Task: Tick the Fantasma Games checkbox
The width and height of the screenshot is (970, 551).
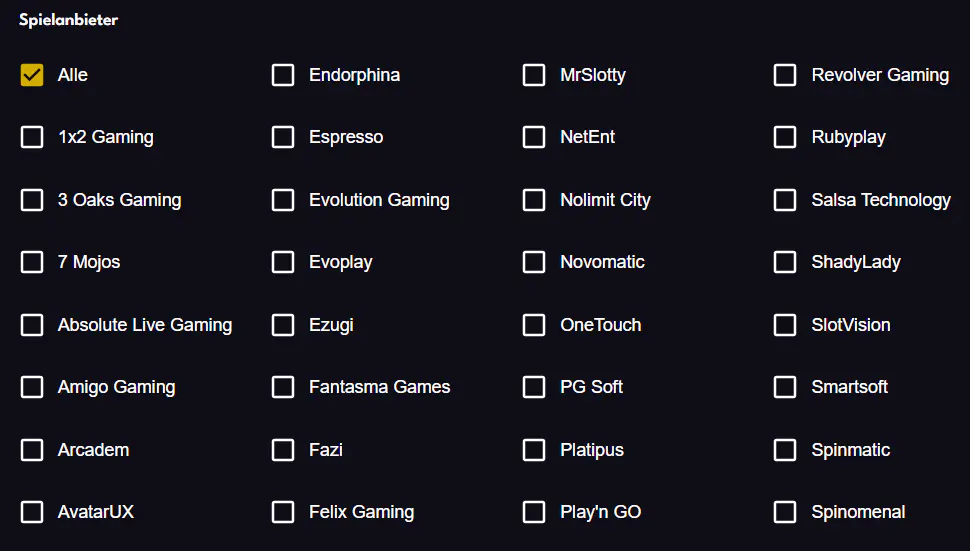Action: tap(283, 387)
